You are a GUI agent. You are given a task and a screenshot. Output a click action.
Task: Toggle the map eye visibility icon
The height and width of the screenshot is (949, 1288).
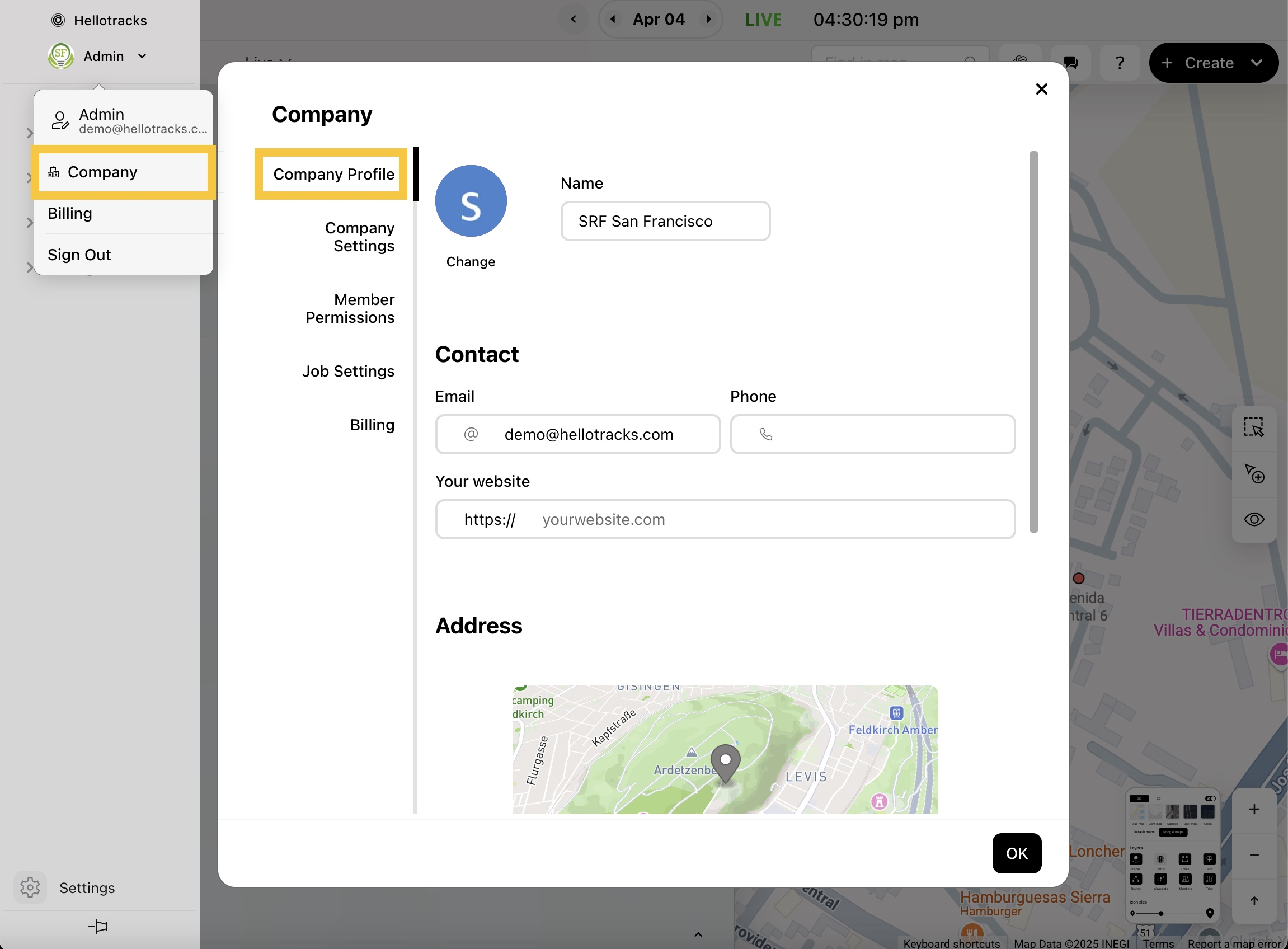pyautogui.click(x=1253, y=519)
